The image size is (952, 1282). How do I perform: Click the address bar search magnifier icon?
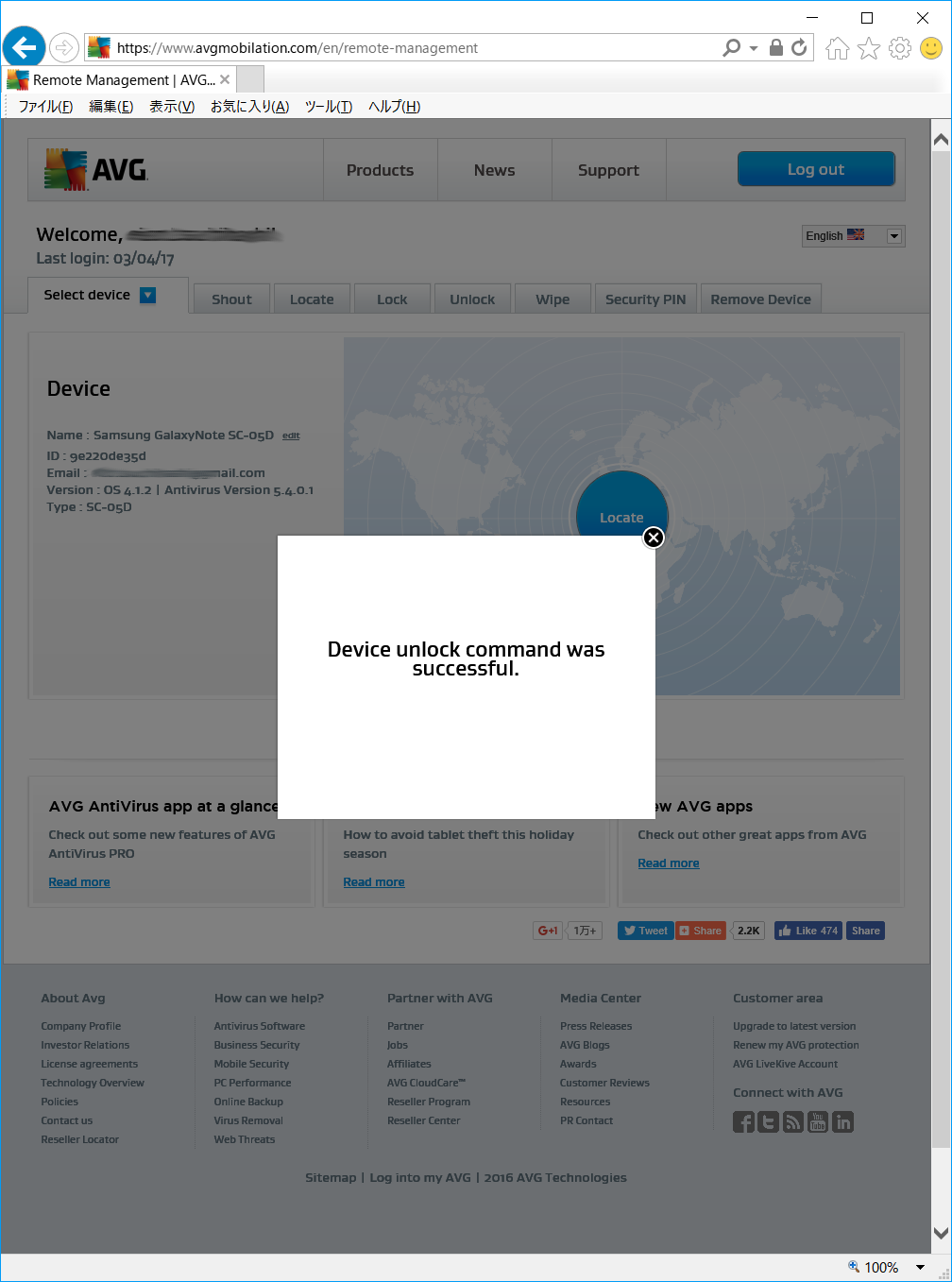[731, 47]
